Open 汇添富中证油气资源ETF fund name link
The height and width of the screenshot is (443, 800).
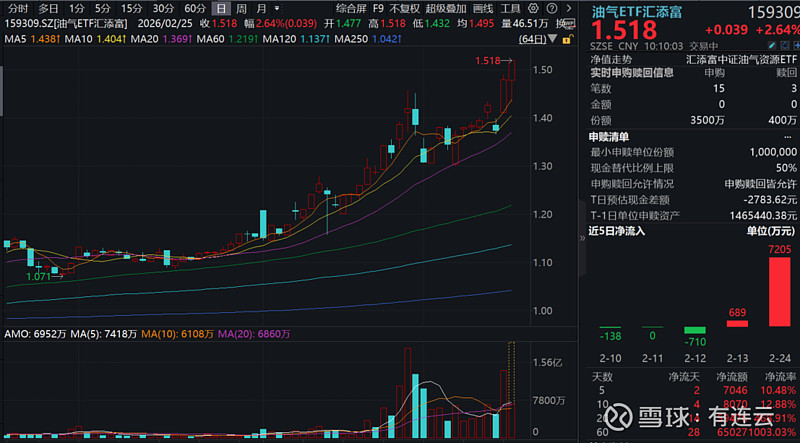(741, 59)
